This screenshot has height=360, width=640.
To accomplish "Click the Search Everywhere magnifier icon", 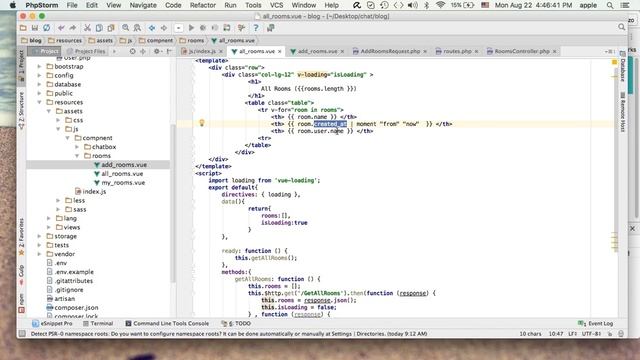I will (x=621, y=27).
